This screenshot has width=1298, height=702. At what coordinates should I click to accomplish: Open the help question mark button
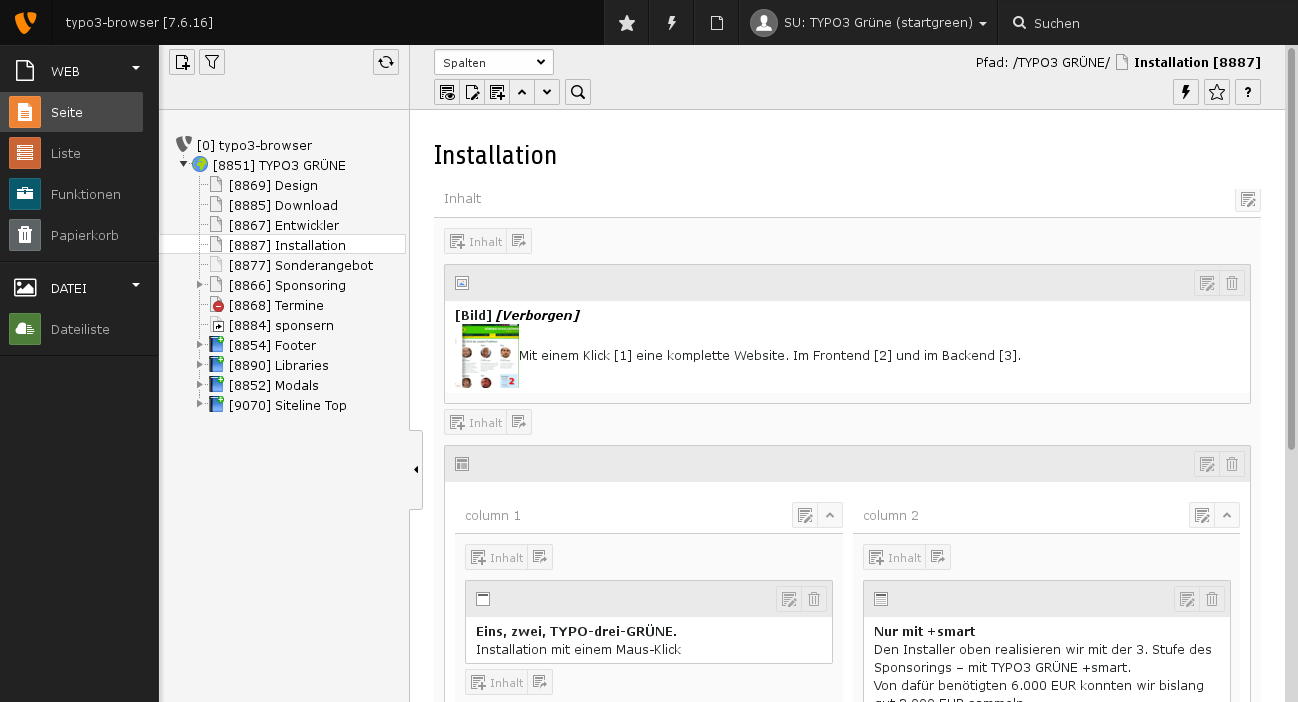pos(1248,92)
